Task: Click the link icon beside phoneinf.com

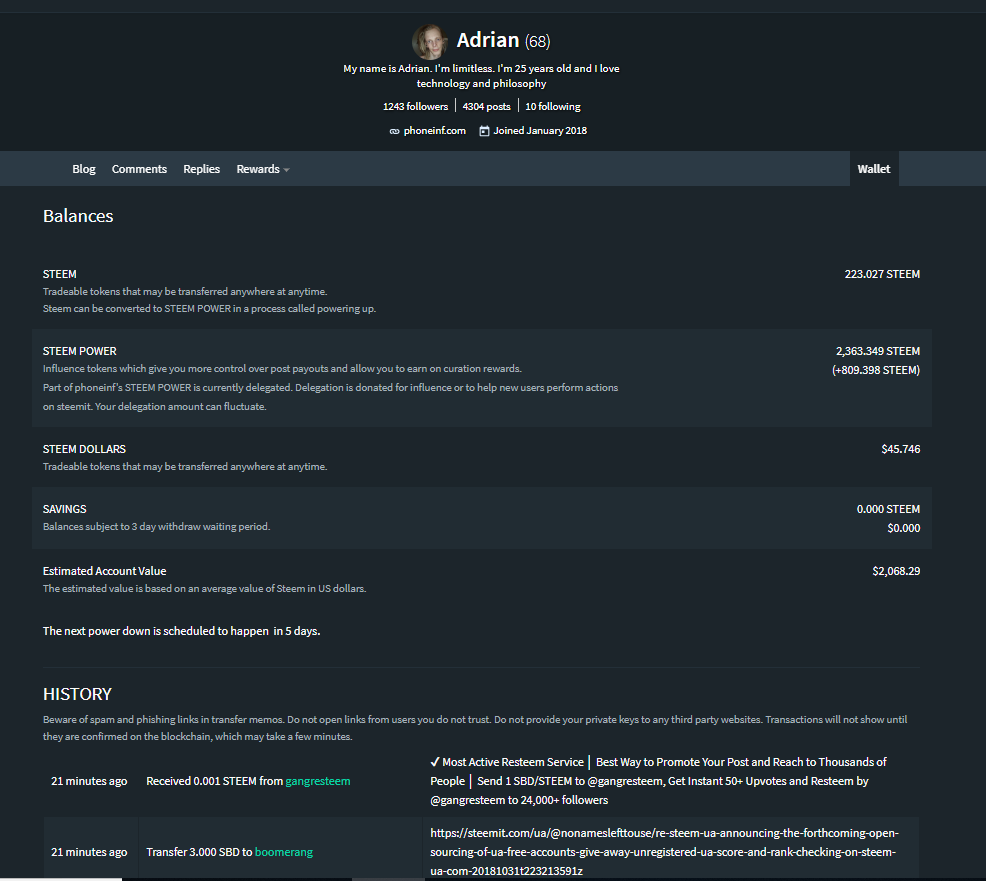Action: coord(394,131)
